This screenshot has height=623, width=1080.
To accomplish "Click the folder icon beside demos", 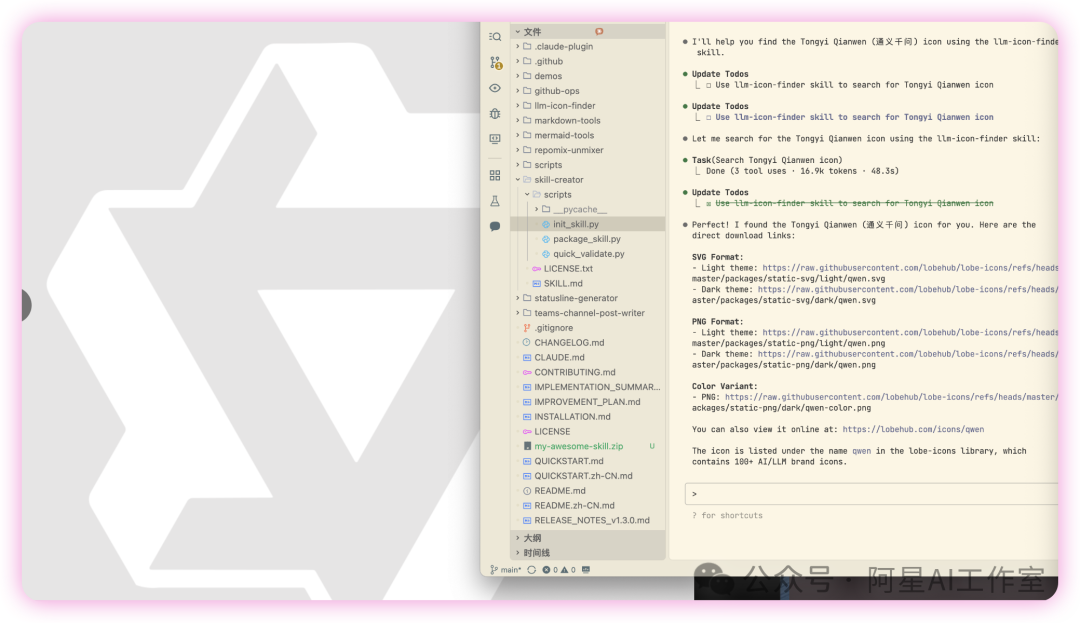I will [527, 76].
